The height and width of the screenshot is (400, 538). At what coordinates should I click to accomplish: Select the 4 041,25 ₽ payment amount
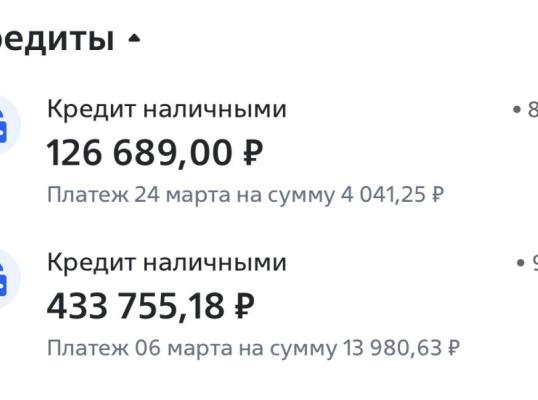(392, 195)
